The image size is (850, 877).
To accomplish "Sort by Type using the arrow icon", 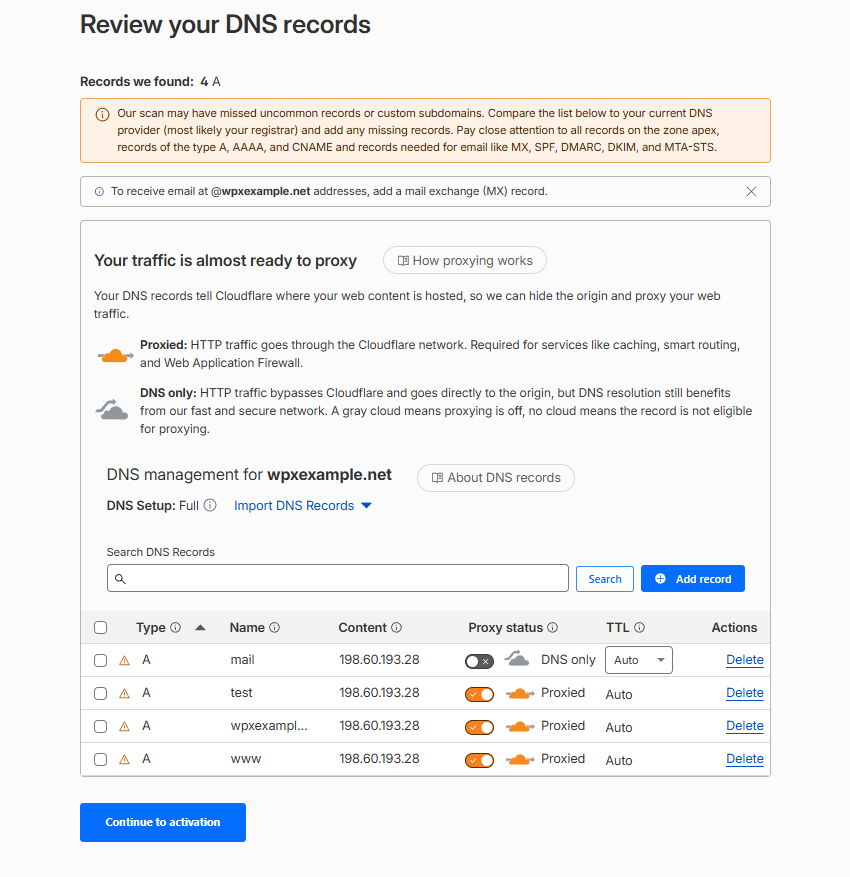I will 200,628.
